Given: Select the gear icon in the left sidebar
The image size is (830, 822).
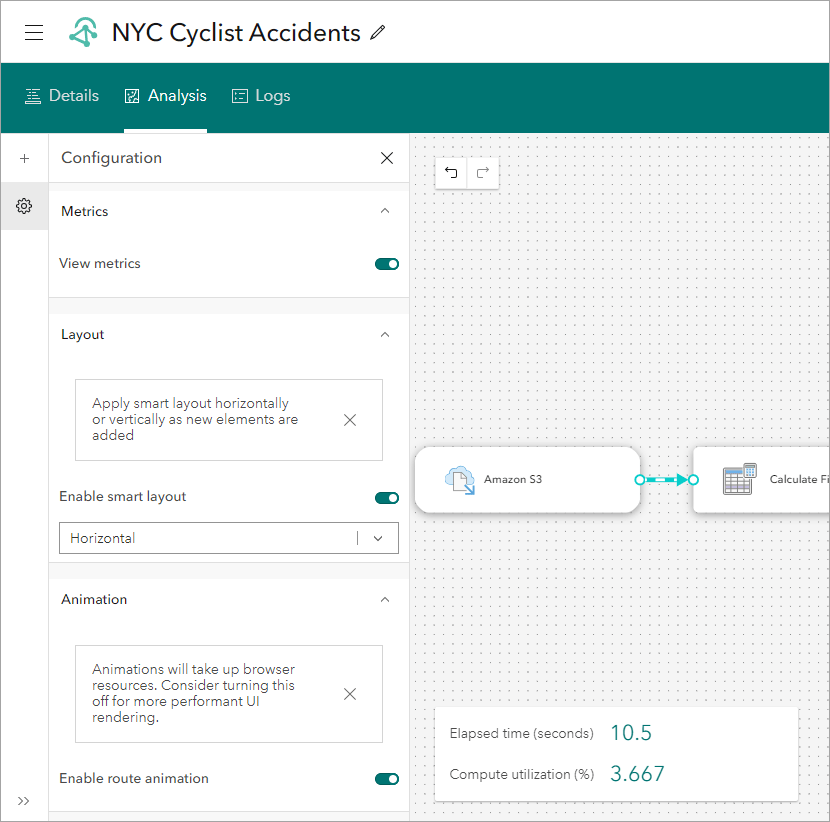Looking at the screenshot, I should pyautogui.click(x=24, y=206).
